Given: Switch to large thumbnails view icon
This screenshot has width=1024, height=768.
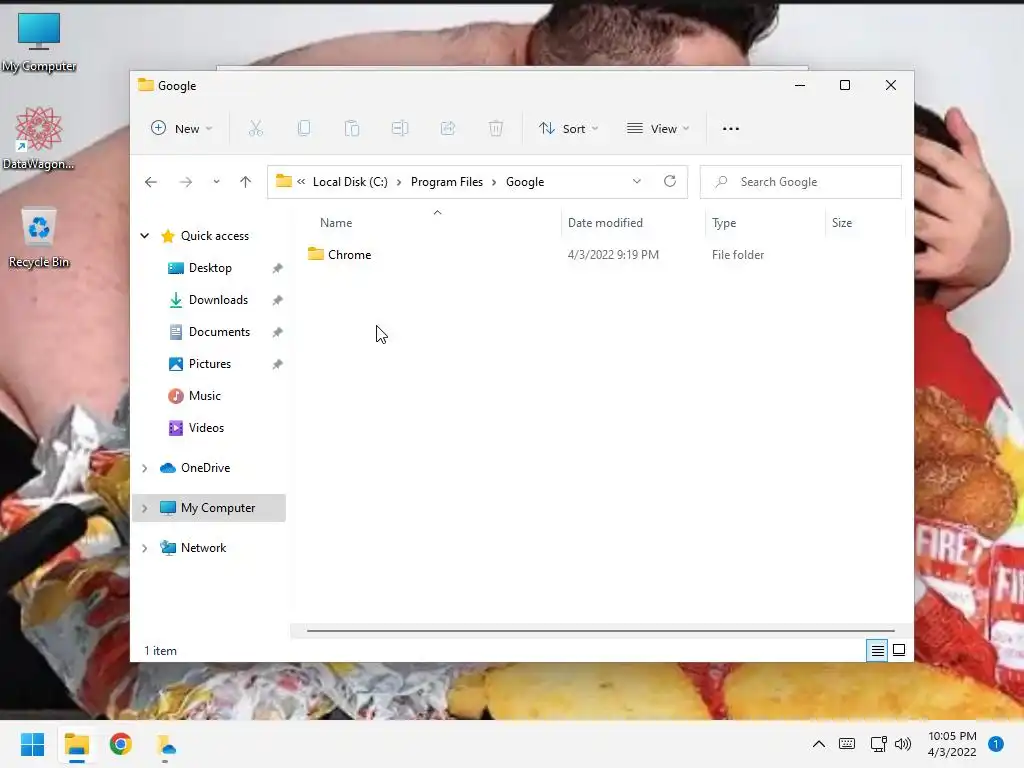Looking at the screenshot, I should coord(899,650).
